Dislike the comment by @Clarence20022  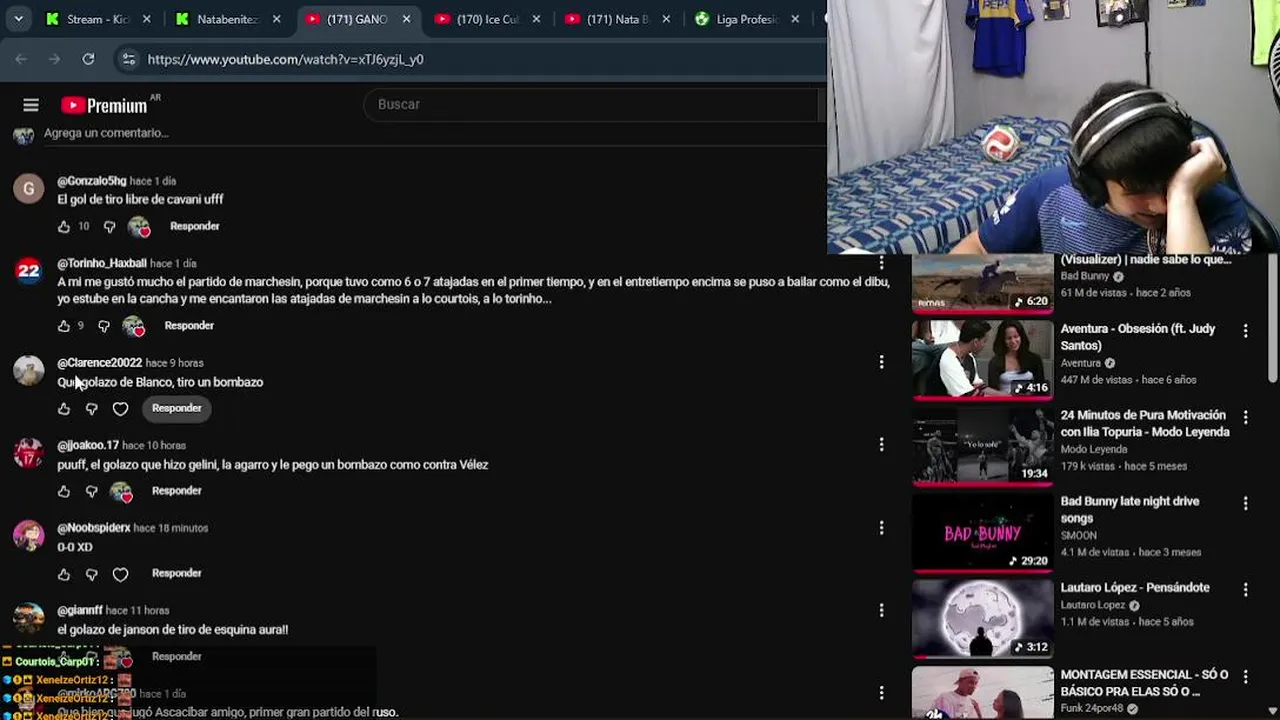91,409
